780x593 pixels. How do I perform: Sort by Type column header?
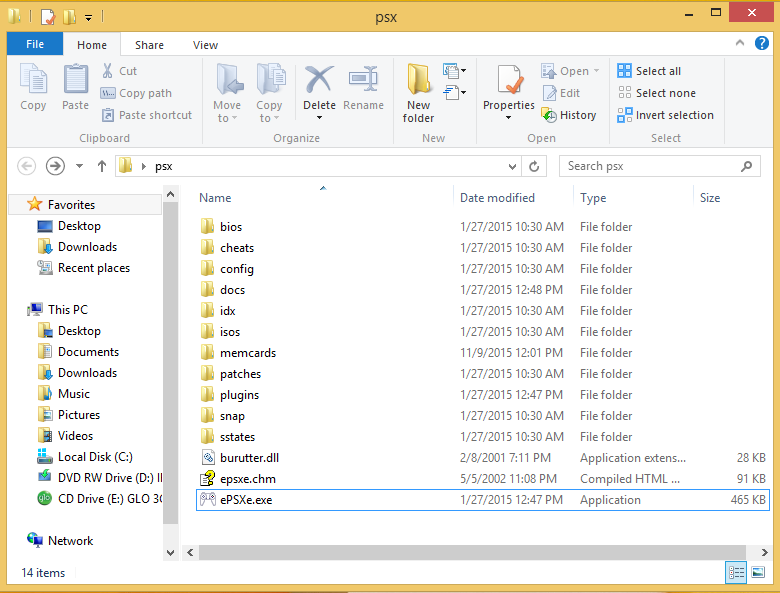point(593,198)
